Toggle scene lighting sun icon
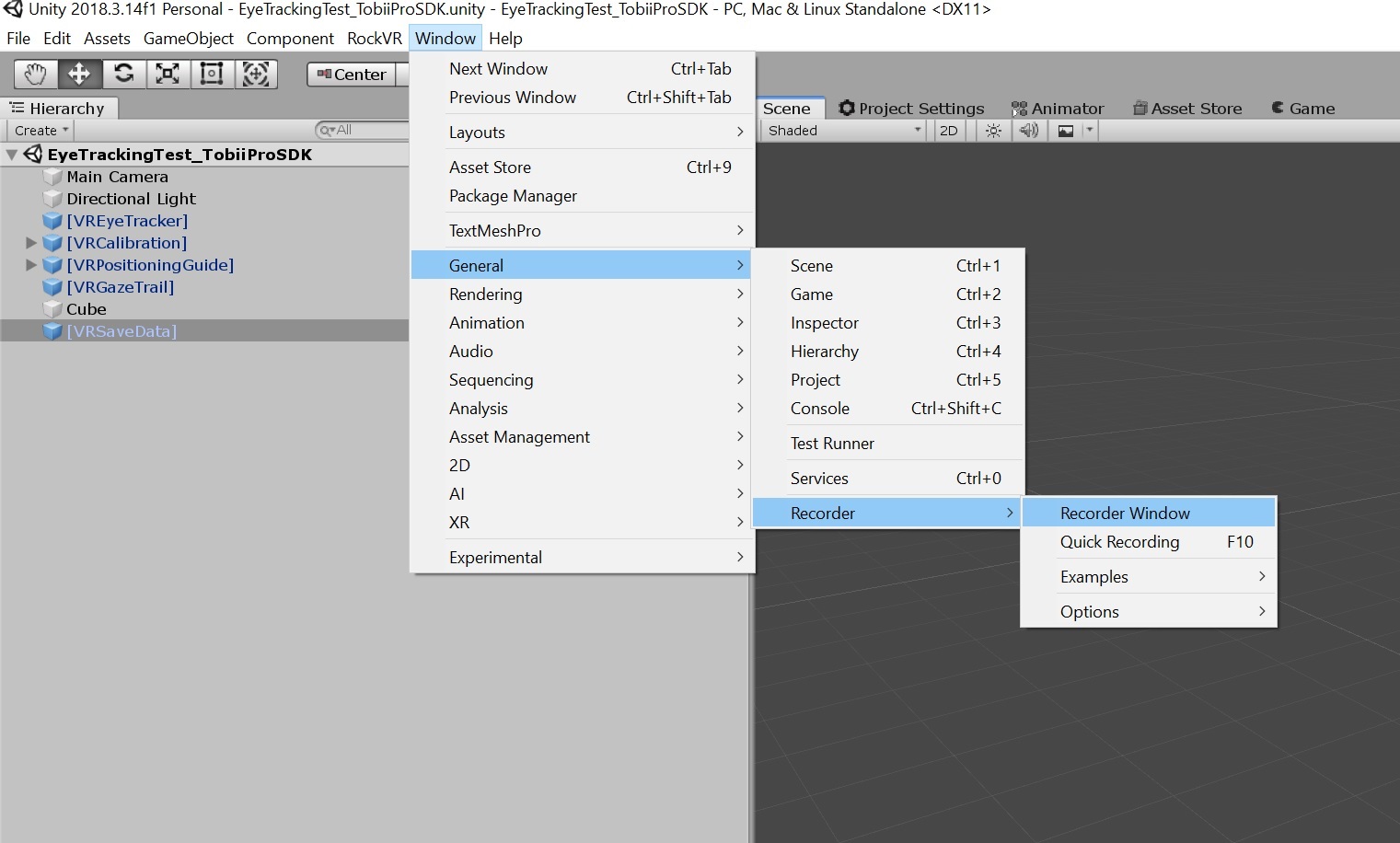1400x843 pixels. [993, 131]
